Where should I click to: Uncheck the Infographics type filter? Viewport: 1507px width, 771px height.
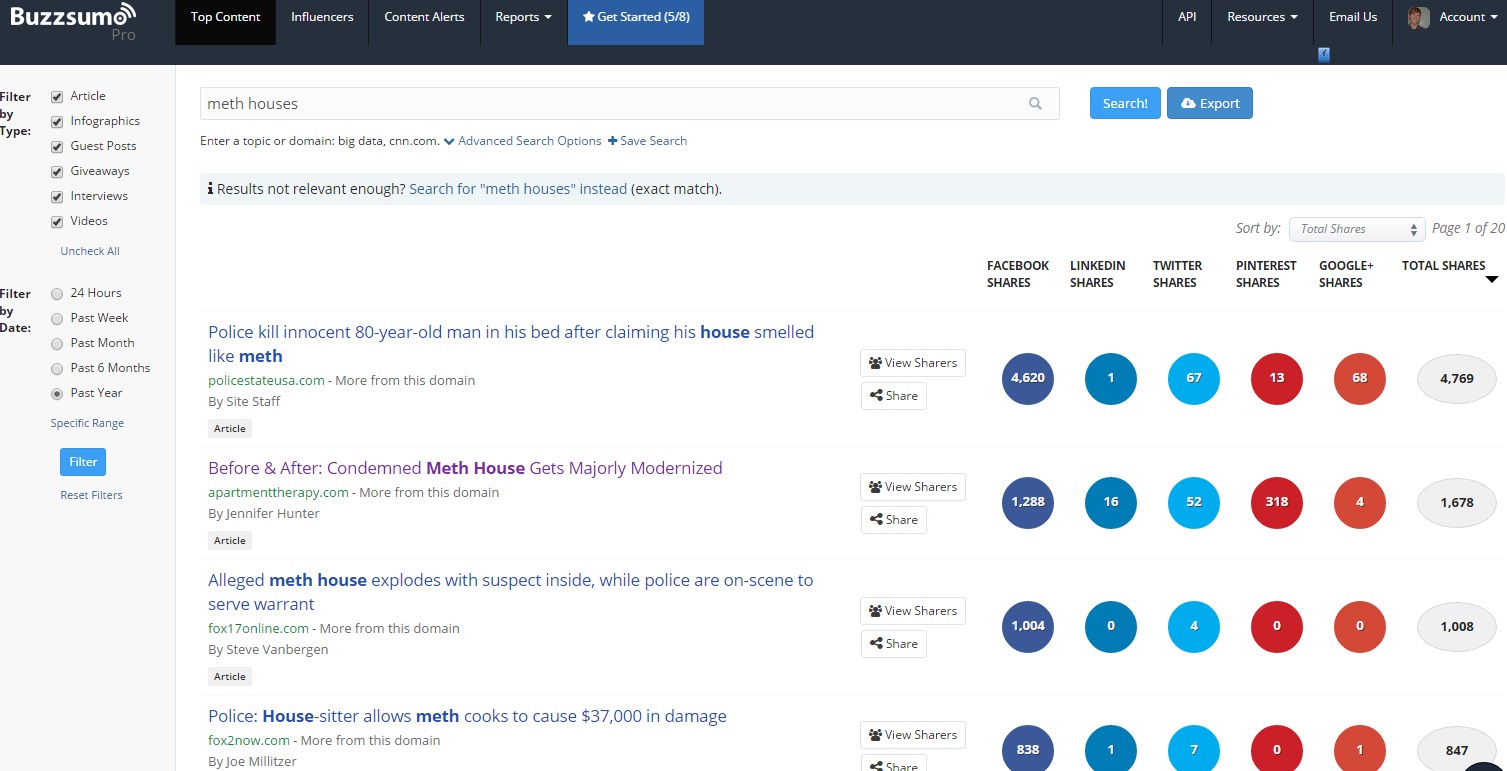(57, 122)
